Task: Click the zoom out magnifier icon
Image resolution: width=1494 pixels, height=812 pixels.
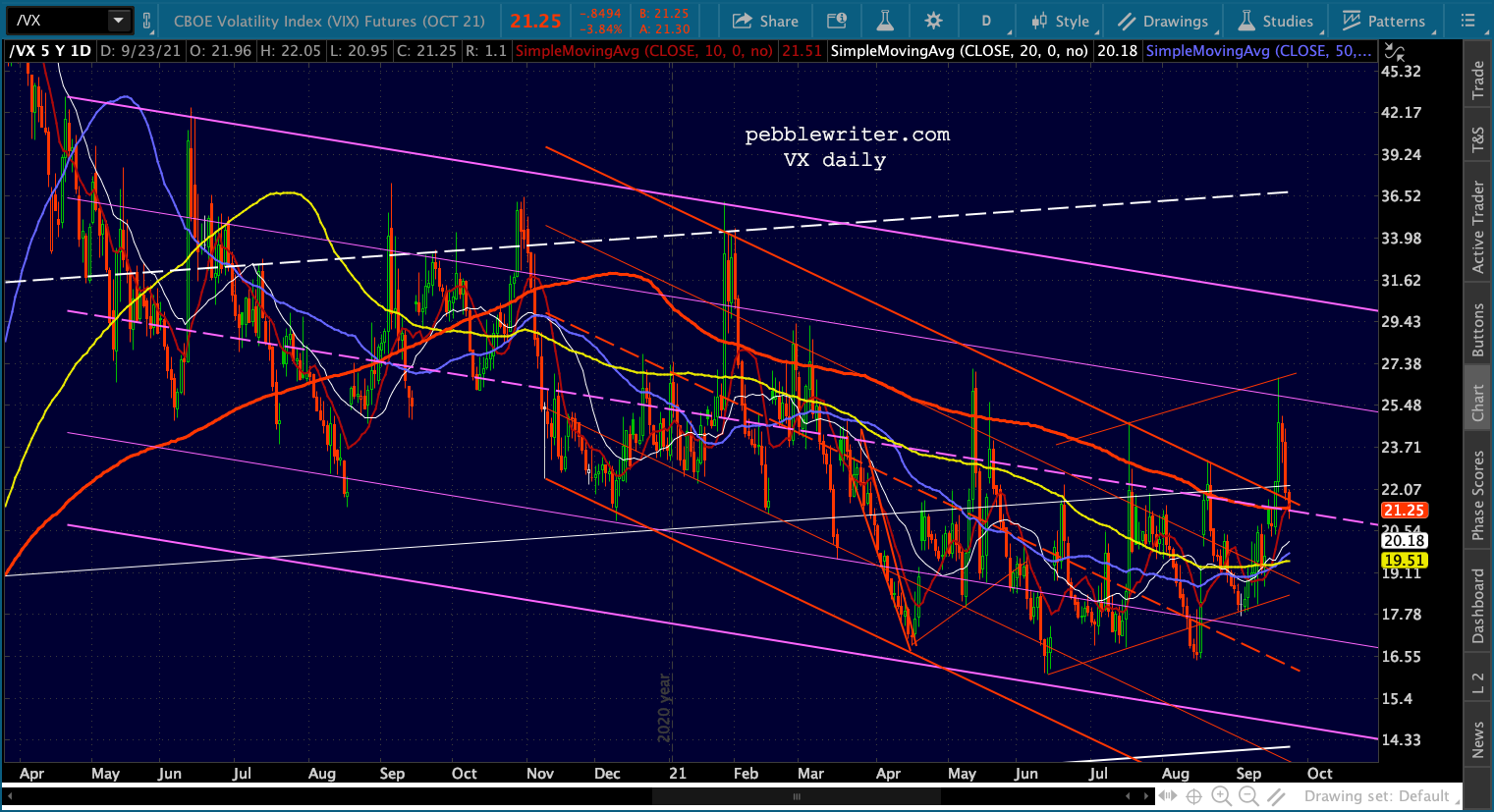Action: pyautogui.click(x=1248, y=796)
